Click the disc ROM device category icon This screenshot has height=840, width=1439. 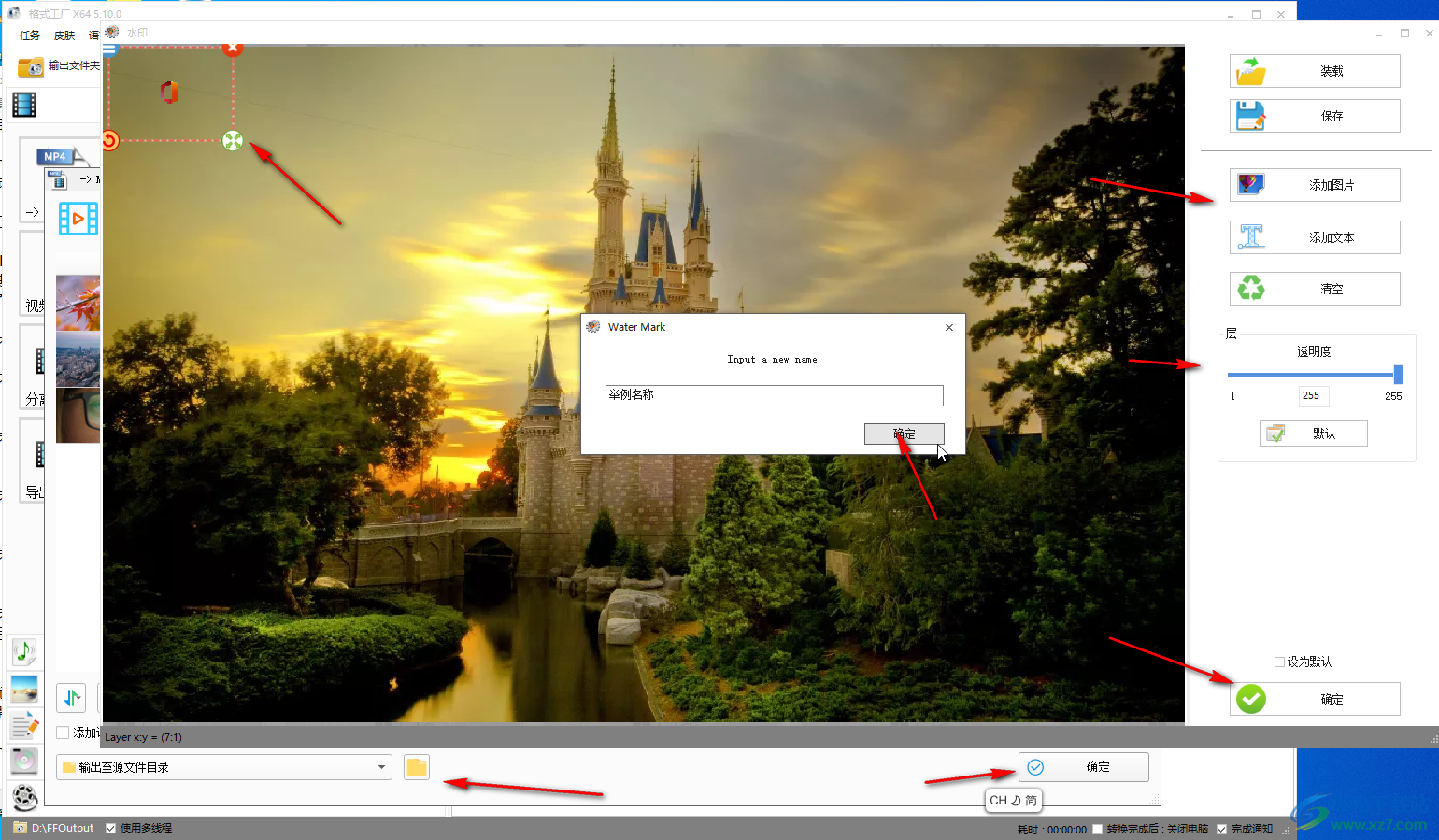tap(24, 761)
